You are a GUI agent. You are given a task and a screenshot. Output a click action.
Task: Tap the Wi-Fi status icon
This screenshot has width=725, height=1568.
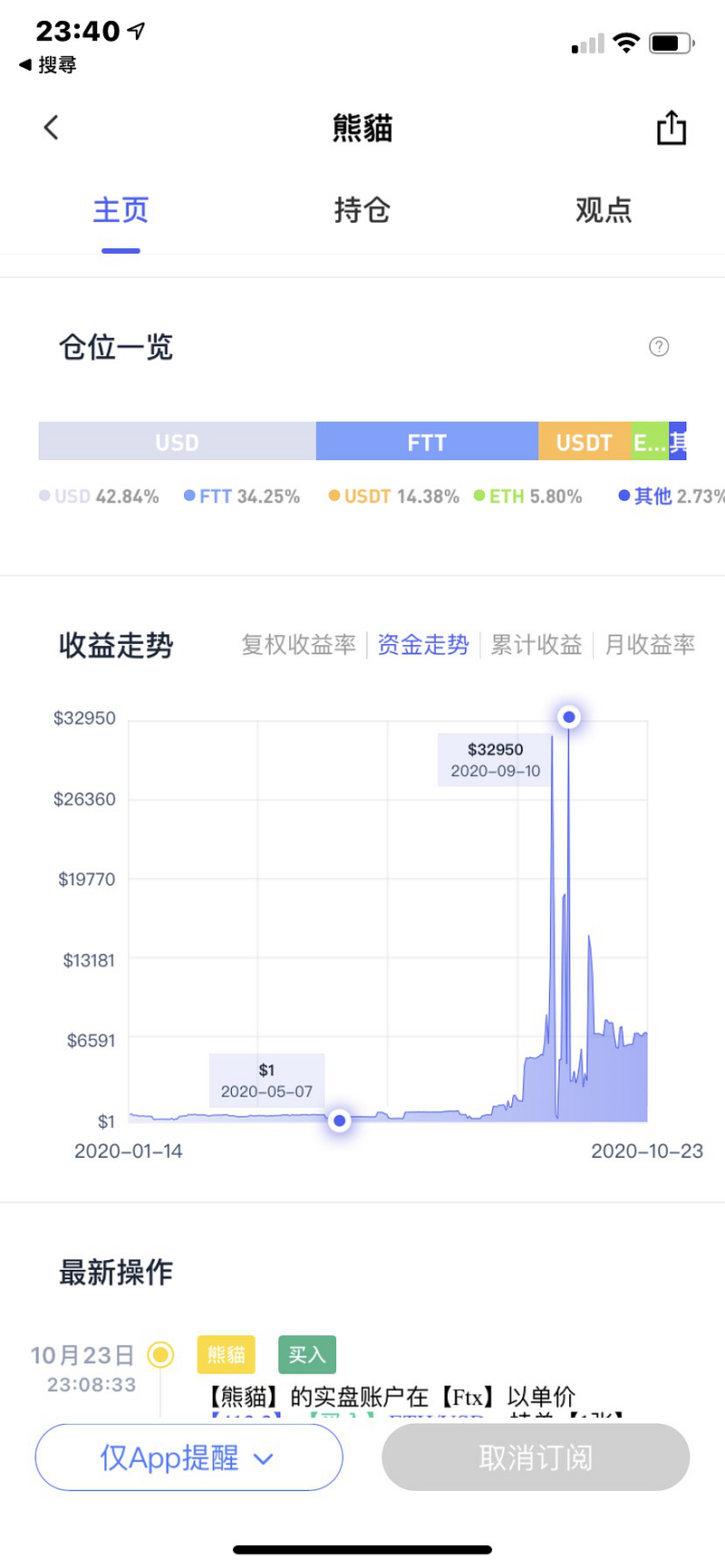[x=626, y=43]
